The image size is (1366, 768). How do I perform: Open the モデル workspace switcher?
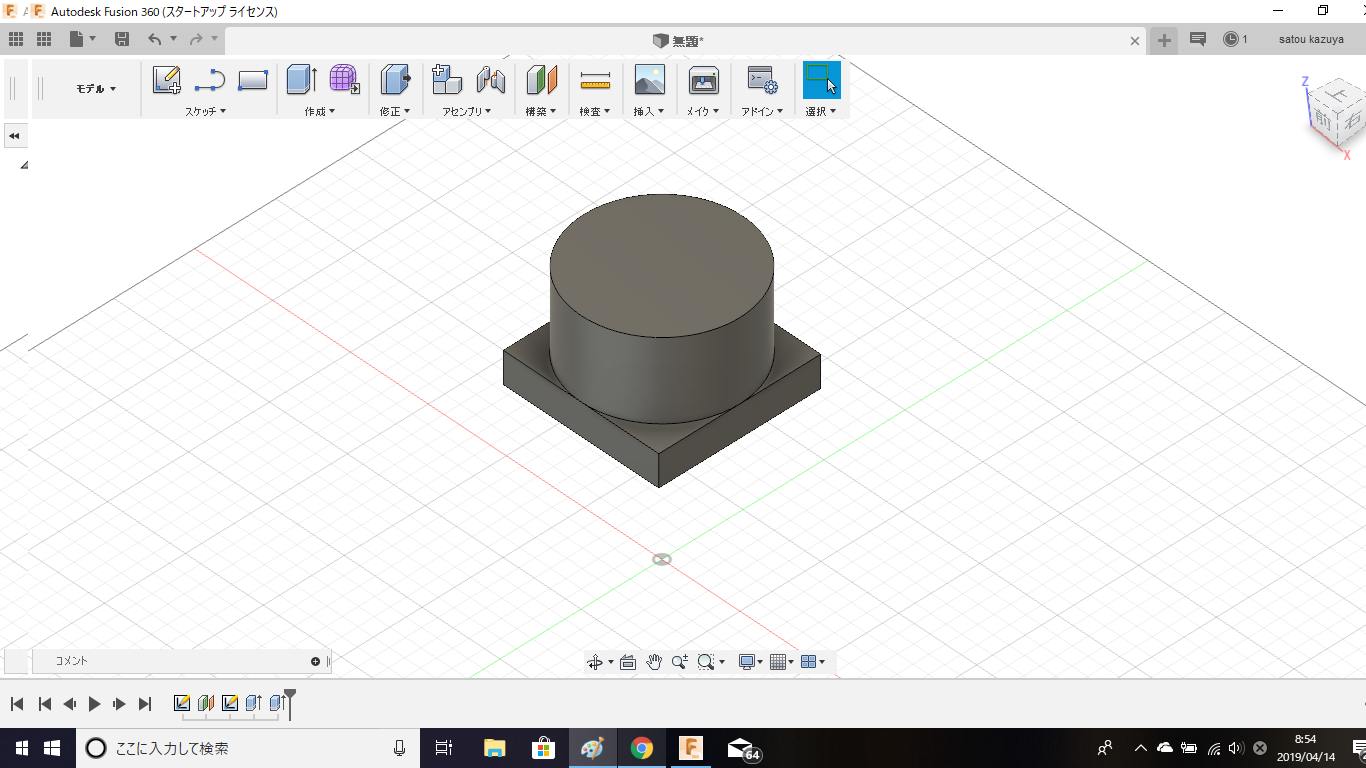click(96, 89)
